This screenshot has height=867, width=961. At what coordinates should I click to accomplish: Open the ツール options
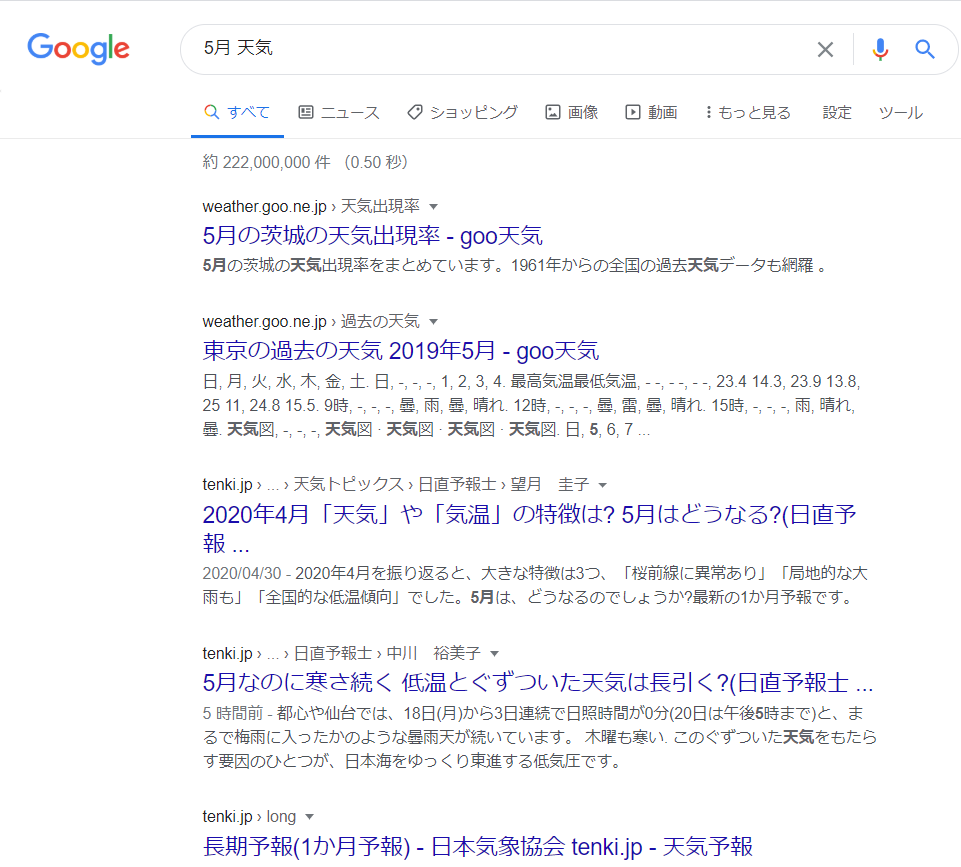coord(900,113)
